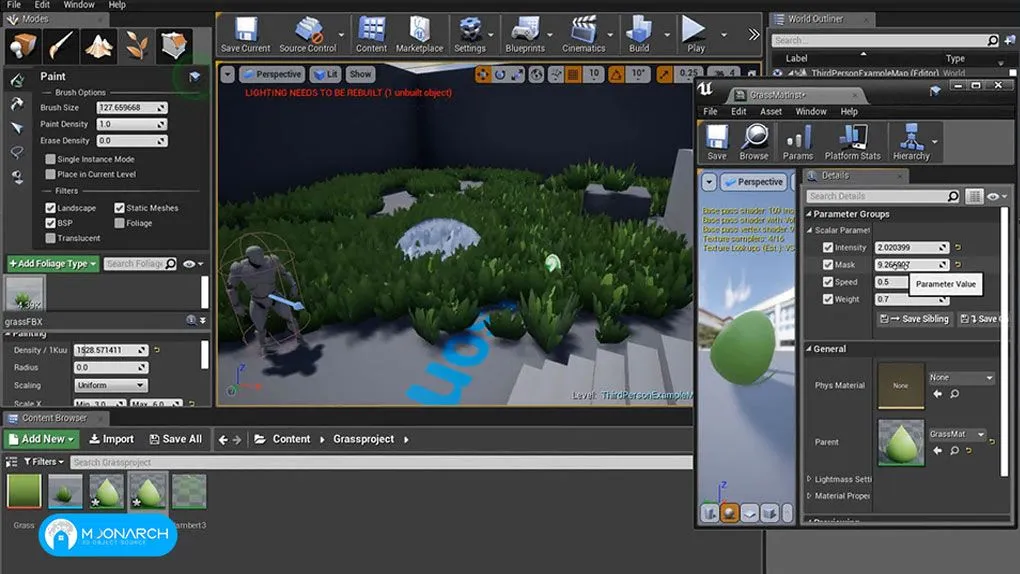Click the Save Sibling button
1020x574 pixels.
(915, 319)
